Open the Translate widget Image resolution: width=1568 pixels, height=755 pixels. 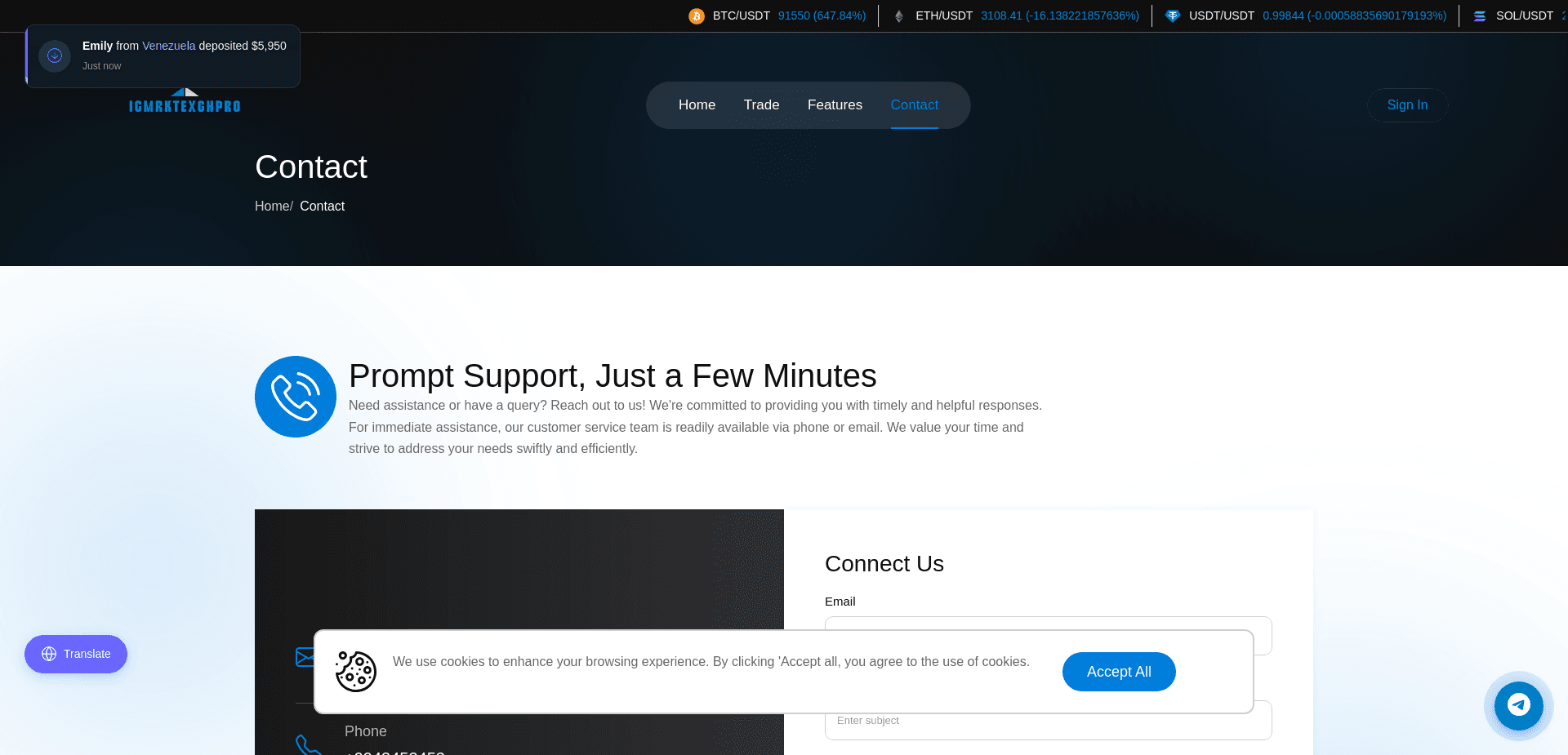click(76, 654)
